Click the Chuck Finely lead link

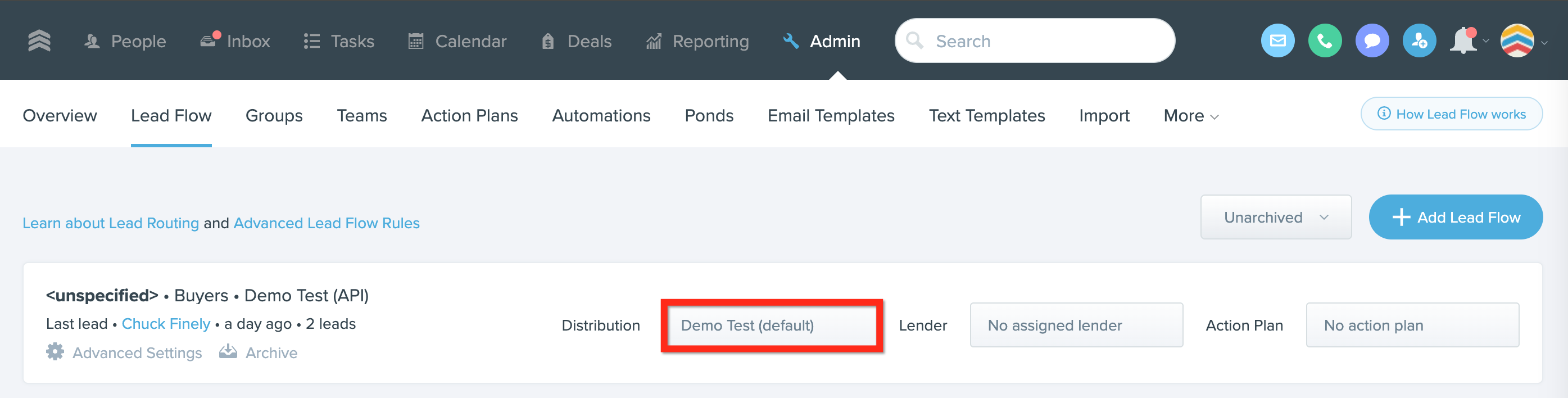[x=166, y=324]
